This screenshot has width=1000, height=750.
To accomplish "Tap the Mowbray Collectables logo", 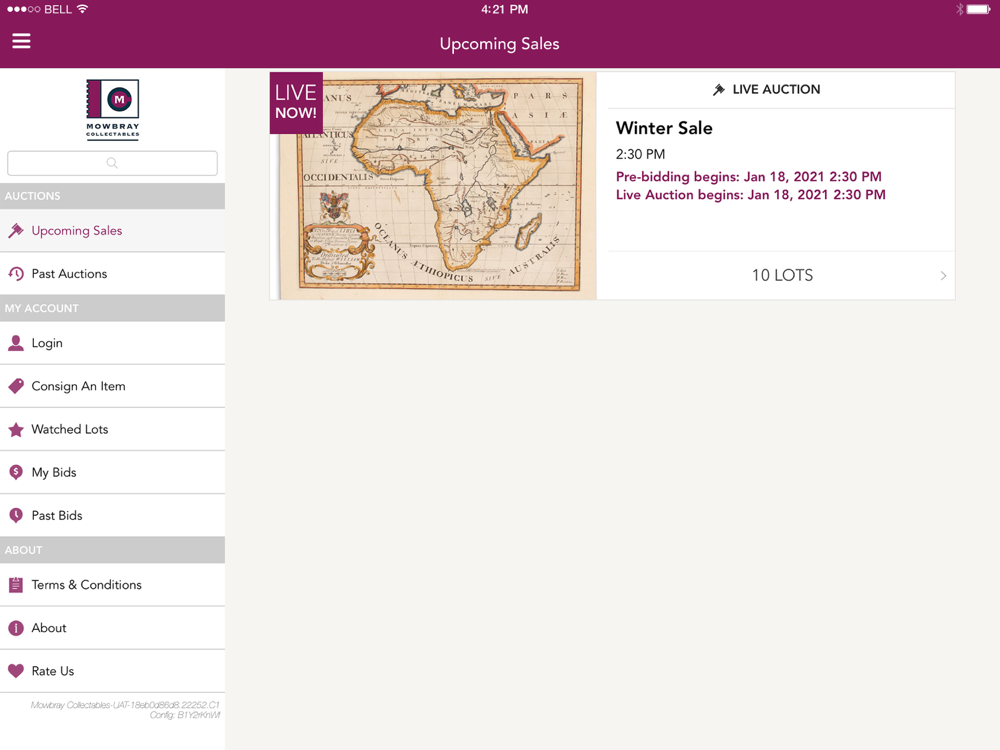I will 112,110.
